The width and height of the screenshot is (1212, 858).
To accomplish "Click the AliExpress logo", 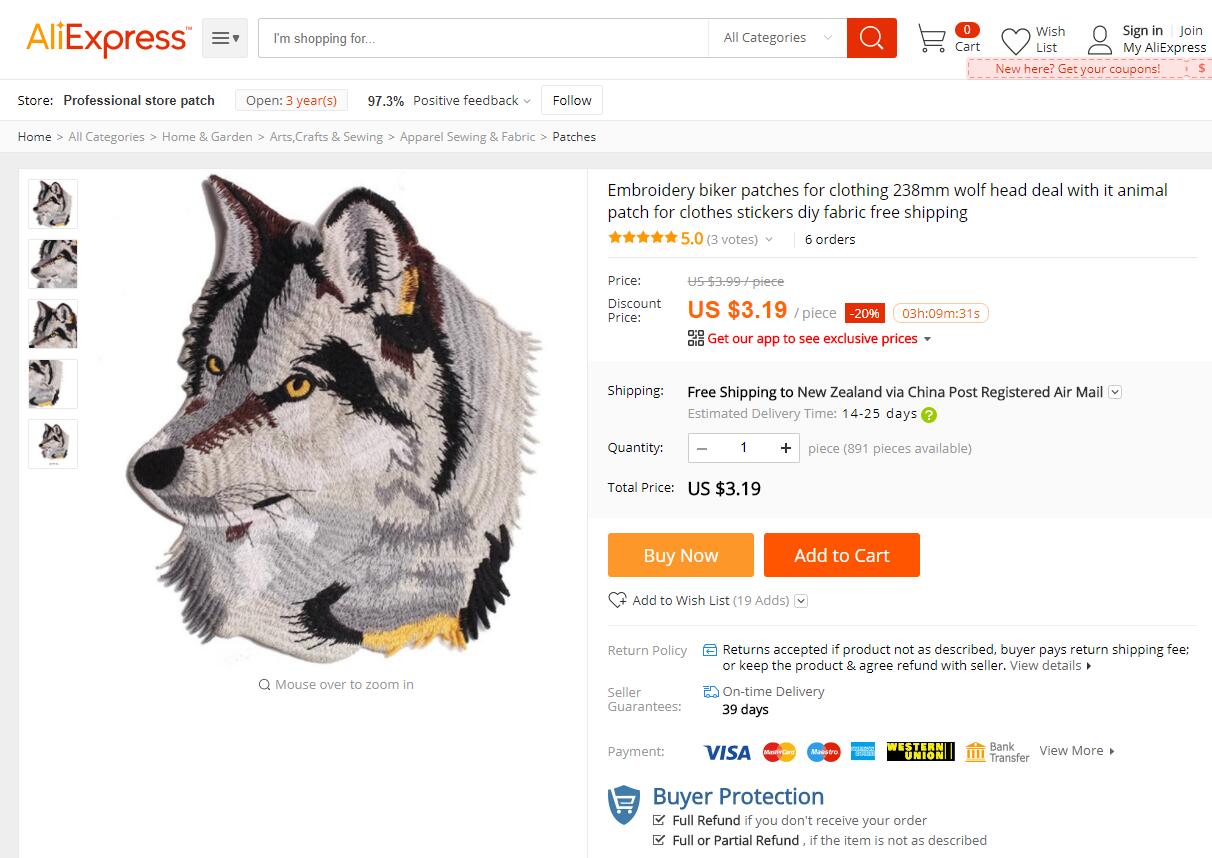I will point(107,39).
